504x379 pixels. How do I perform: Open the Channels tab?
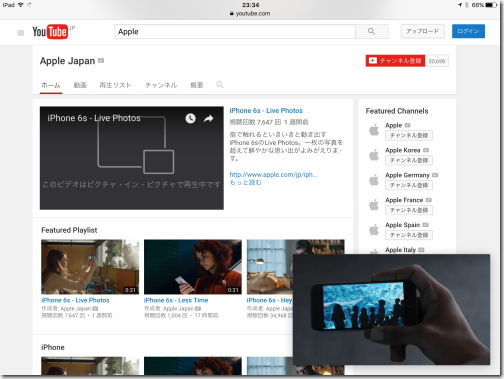[x=161, y=85]
